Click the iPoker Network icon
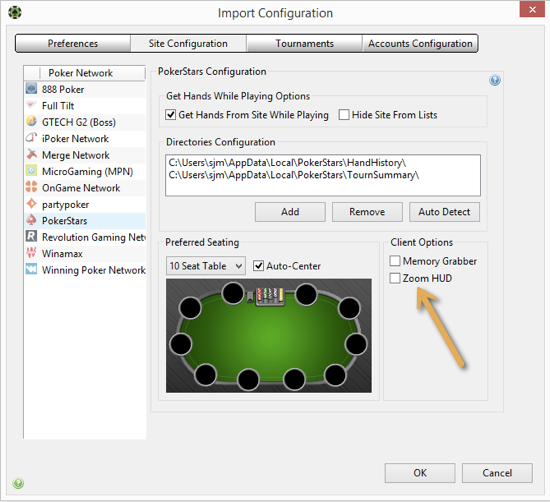550x502 pixels. click(x=32, y=138)
